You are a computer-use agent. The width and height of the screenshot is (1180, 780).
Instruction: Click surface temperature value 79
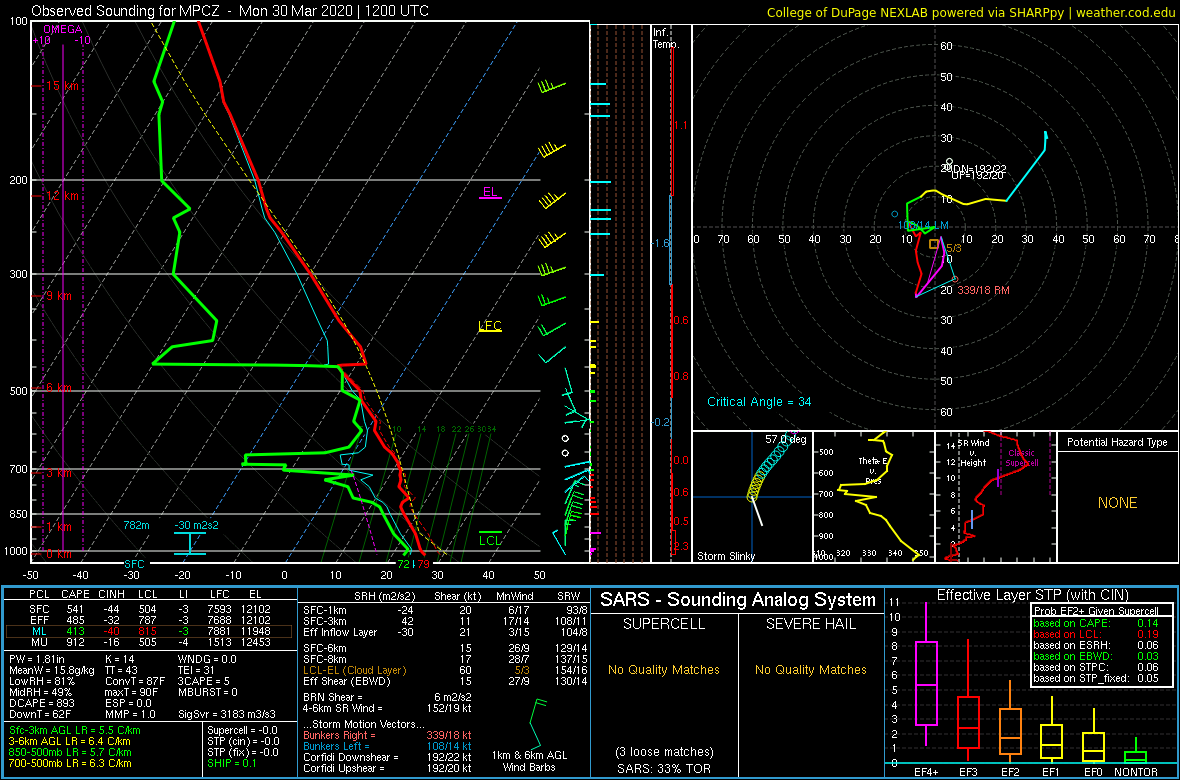click(424, 563)
